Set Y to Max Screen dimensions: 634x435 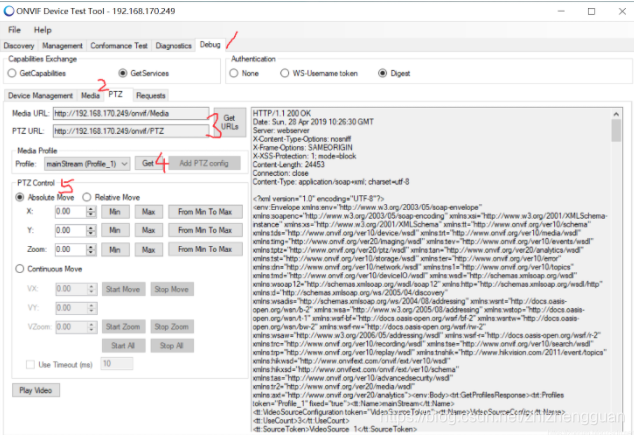pos(148,230)
